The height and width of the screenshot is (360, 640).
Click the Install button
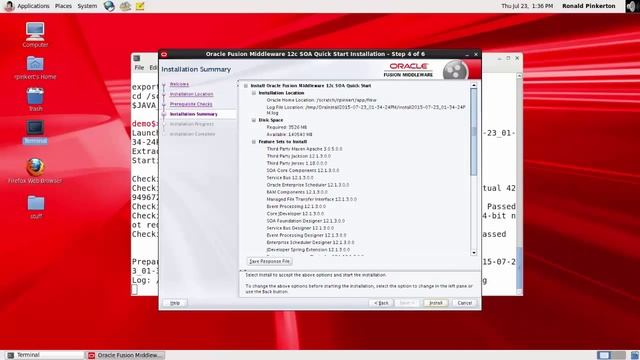click(436, 303)
